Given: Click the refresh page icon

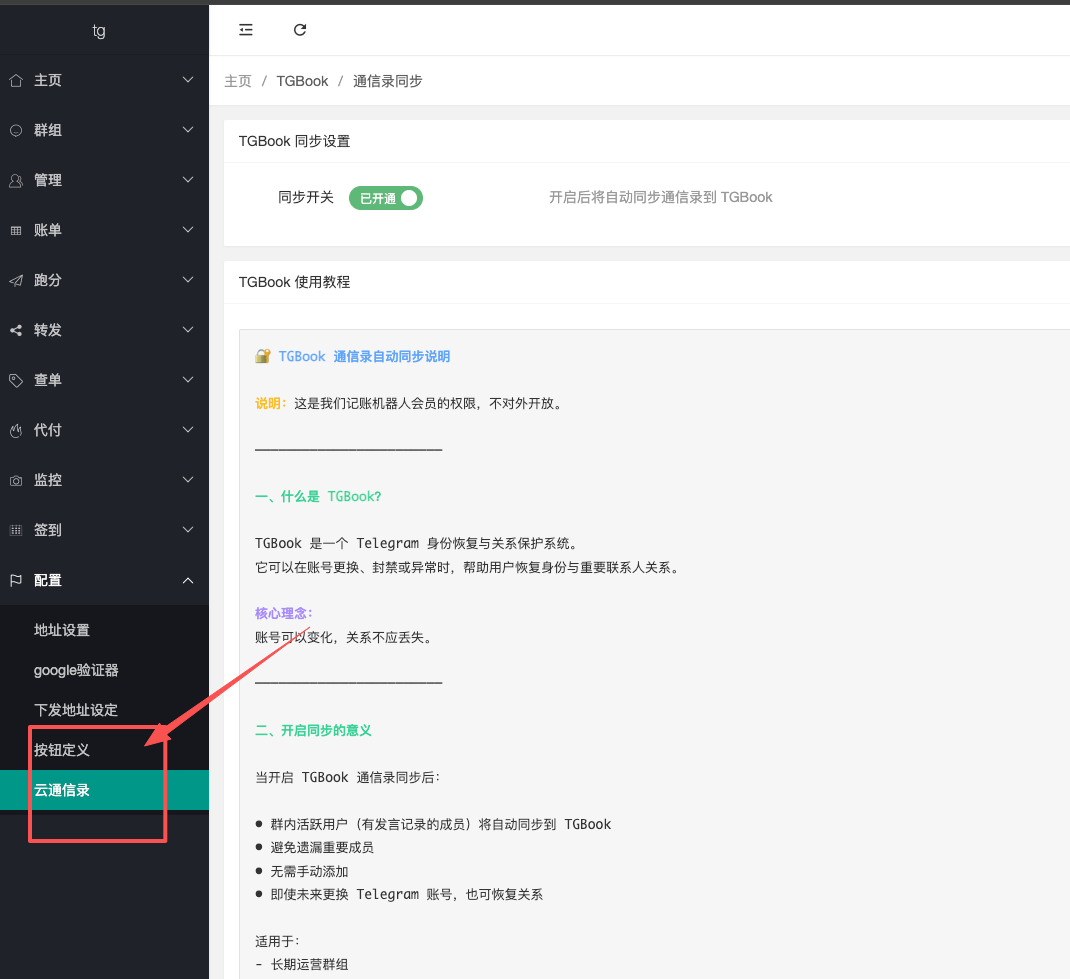Looking at the screenshot, I should pos(300,30).
